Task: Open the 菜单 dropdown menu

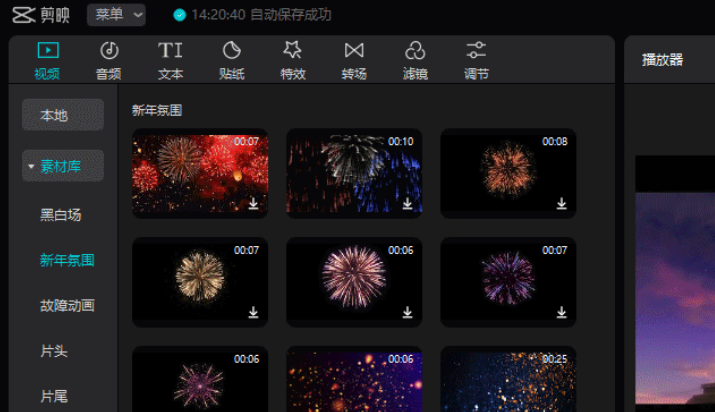Action: pyautogui.click(x=116, y=15)
